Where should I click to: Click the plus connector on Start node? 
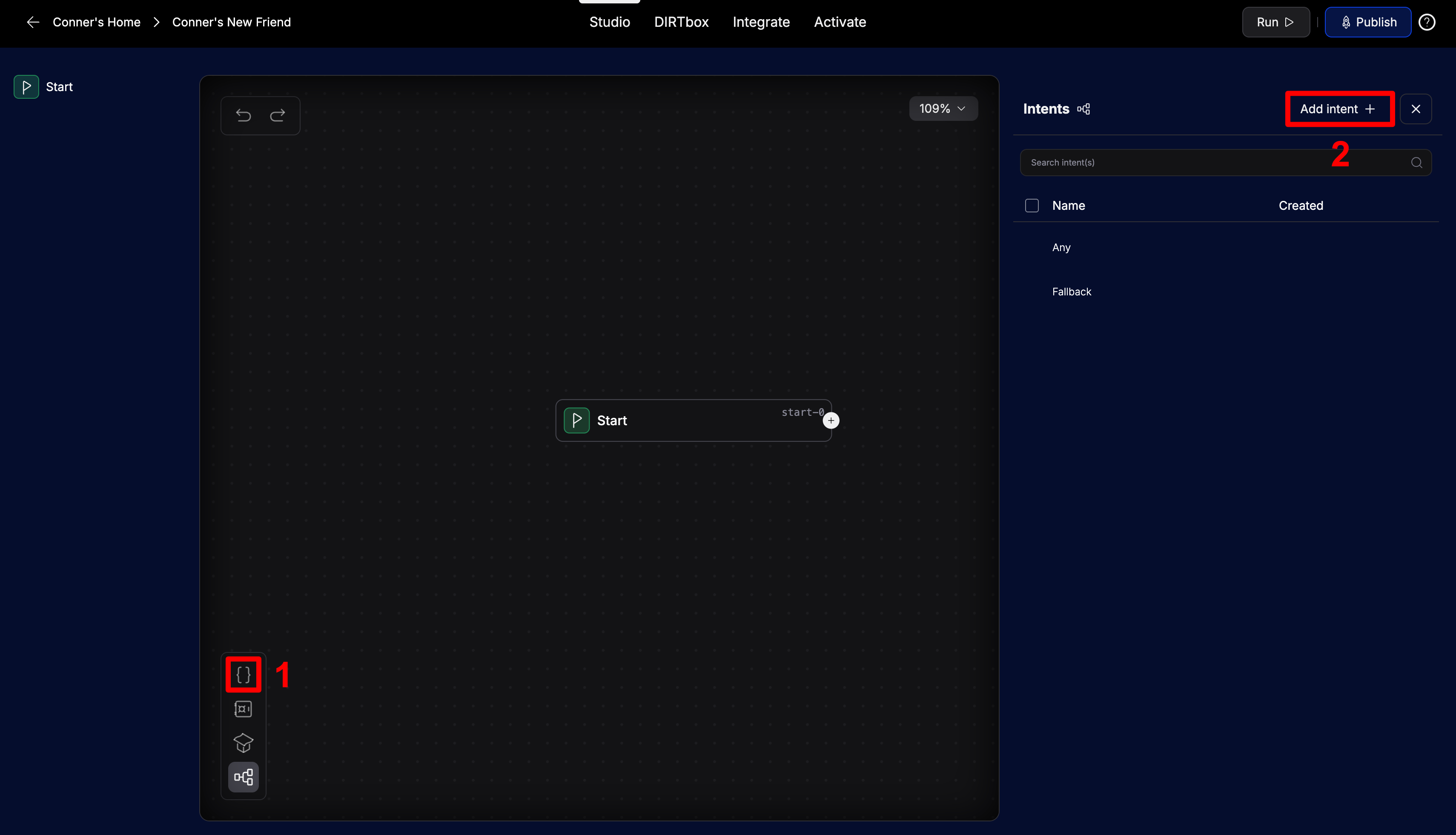pos(831,421)
